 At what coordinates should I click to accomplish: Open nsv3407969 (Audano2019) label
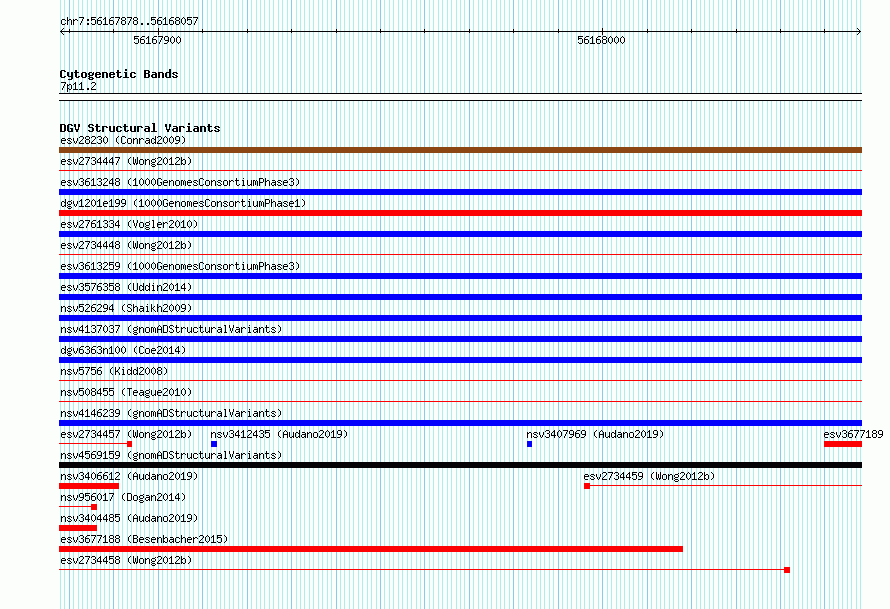coord(595,434)
